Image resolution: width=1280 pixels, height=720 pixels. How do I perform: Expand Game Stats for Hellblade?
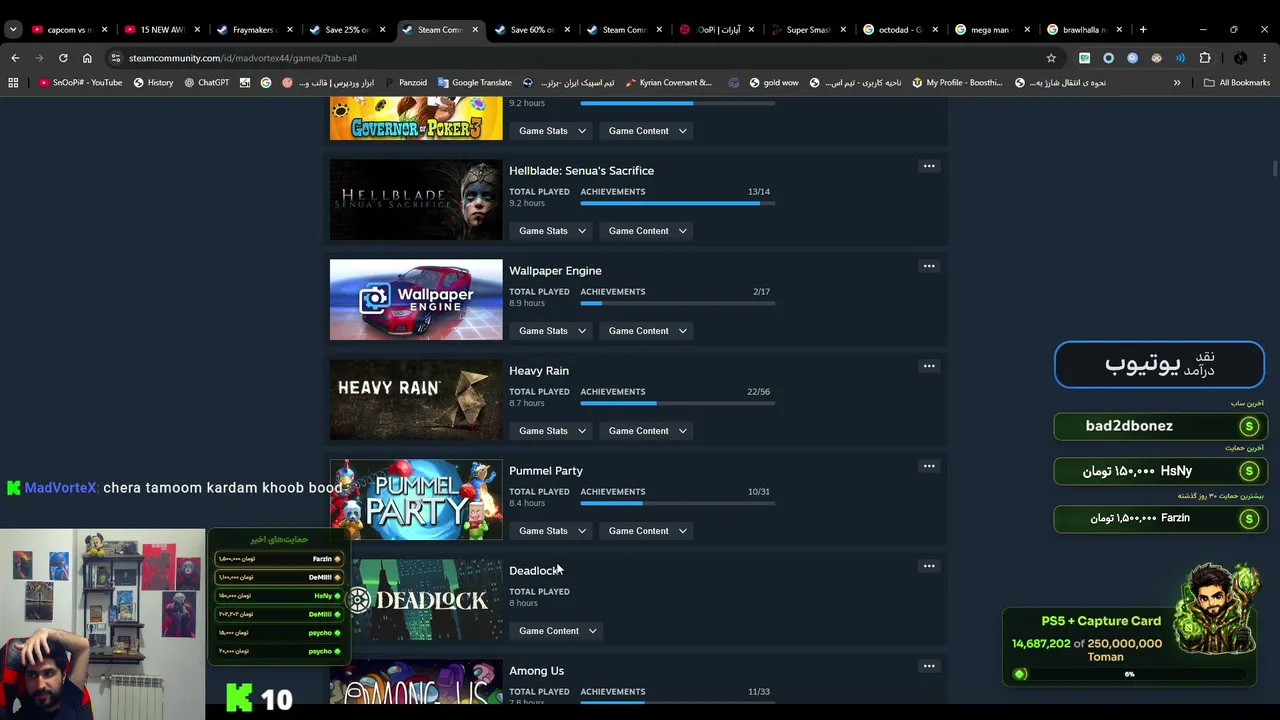pos(552,231)
